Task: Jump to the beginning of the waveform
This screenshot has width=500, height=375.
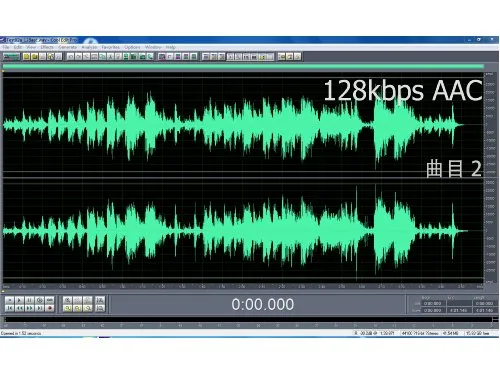Action: coord(10,308)
